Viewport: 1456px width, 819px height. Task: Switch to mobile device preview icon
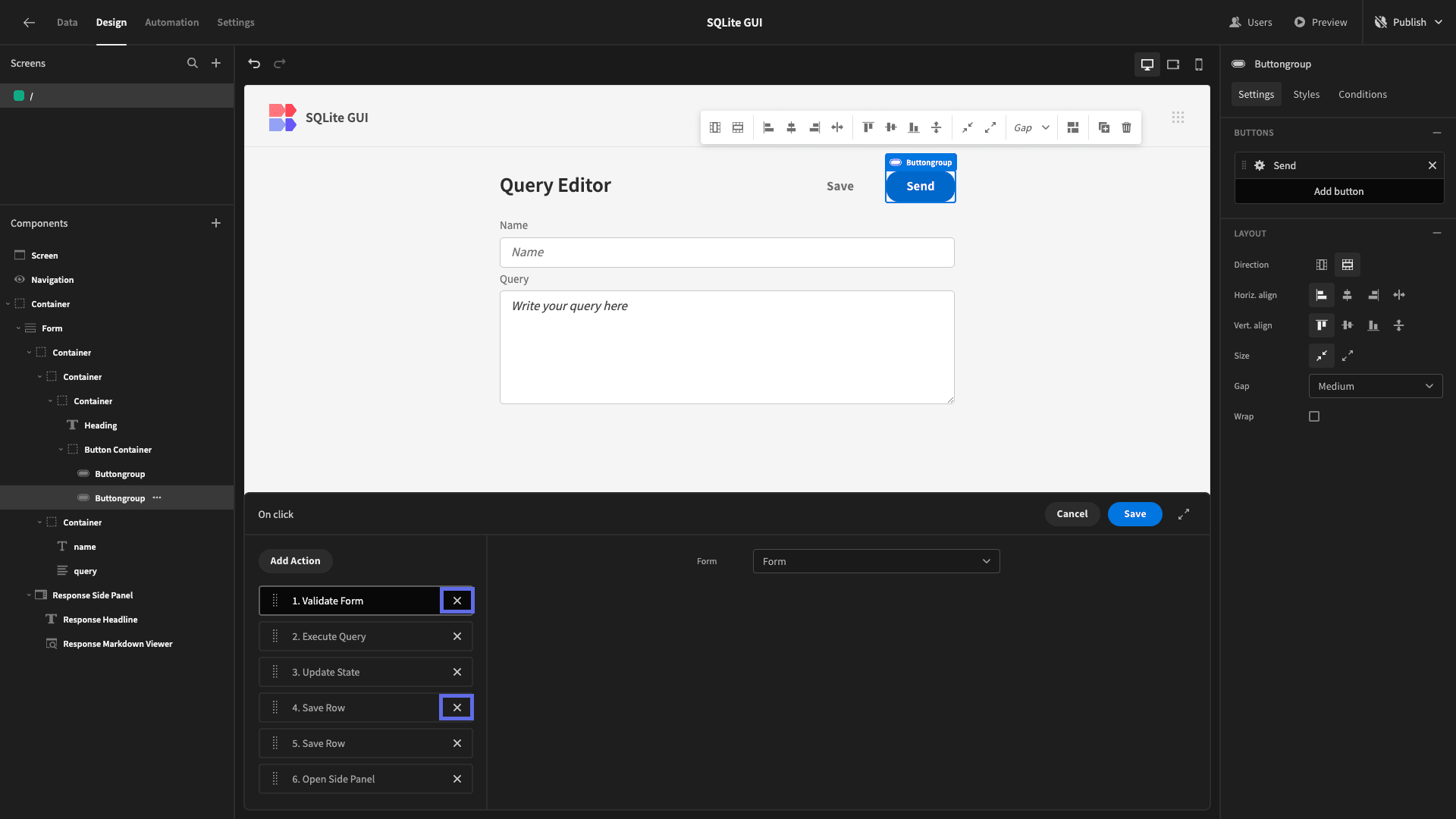[1199, 64]
